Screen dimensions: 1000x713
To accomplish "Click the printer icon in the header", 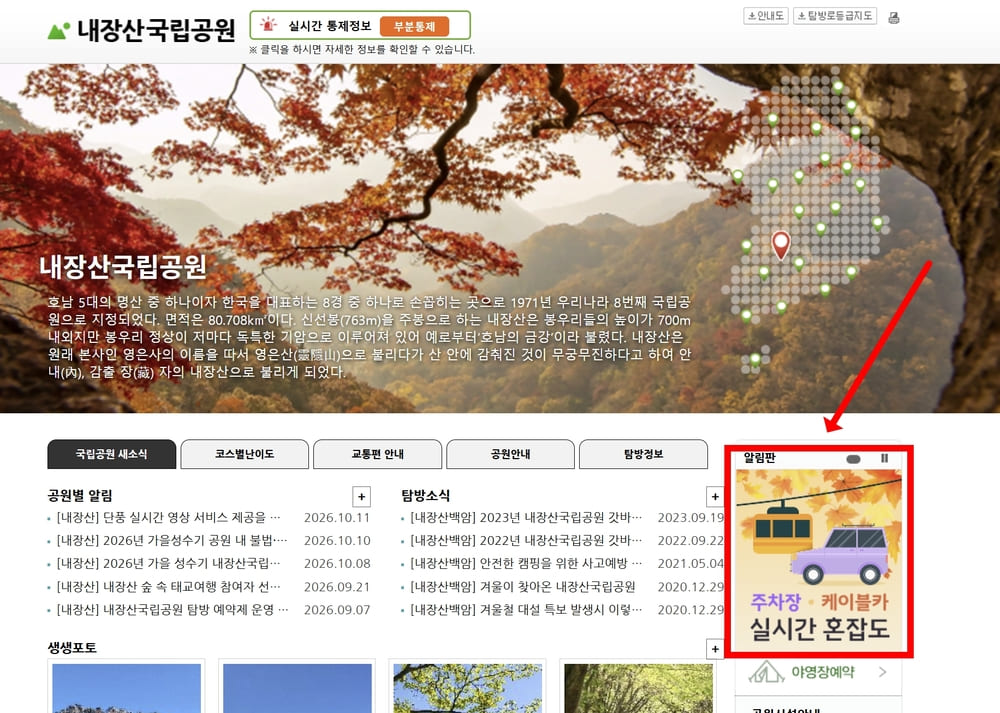I will [893, 18].
